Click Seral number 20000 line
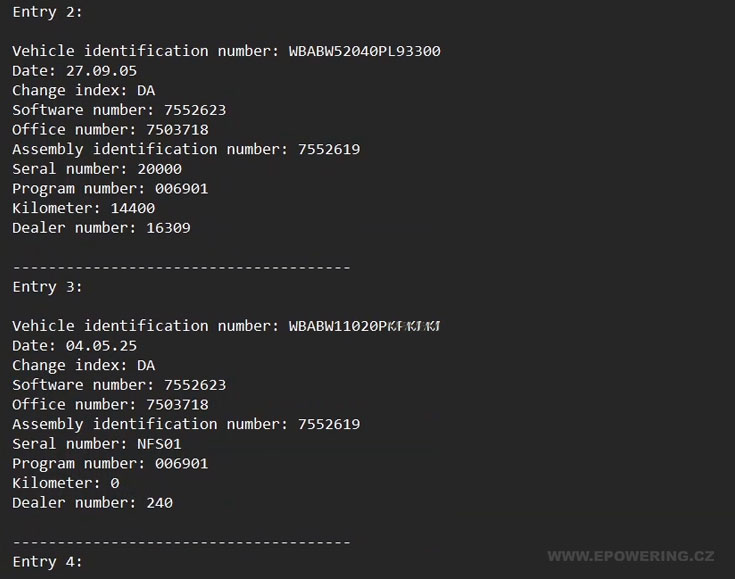The width and height of the screenshot is (735, 579). (97, 169)
